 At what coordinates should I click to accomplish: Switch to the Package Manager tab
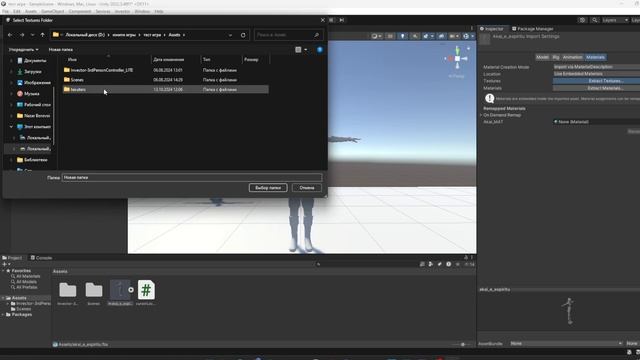(533, 29)
